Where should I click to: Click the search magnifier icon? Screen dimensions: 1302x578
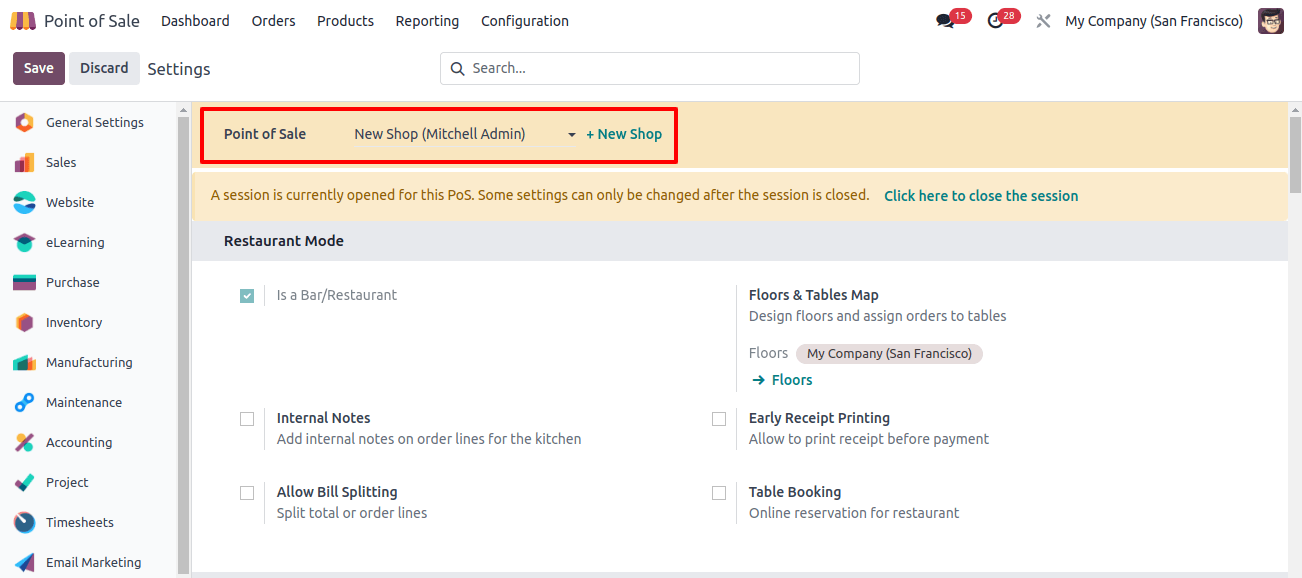pos(458,69)
